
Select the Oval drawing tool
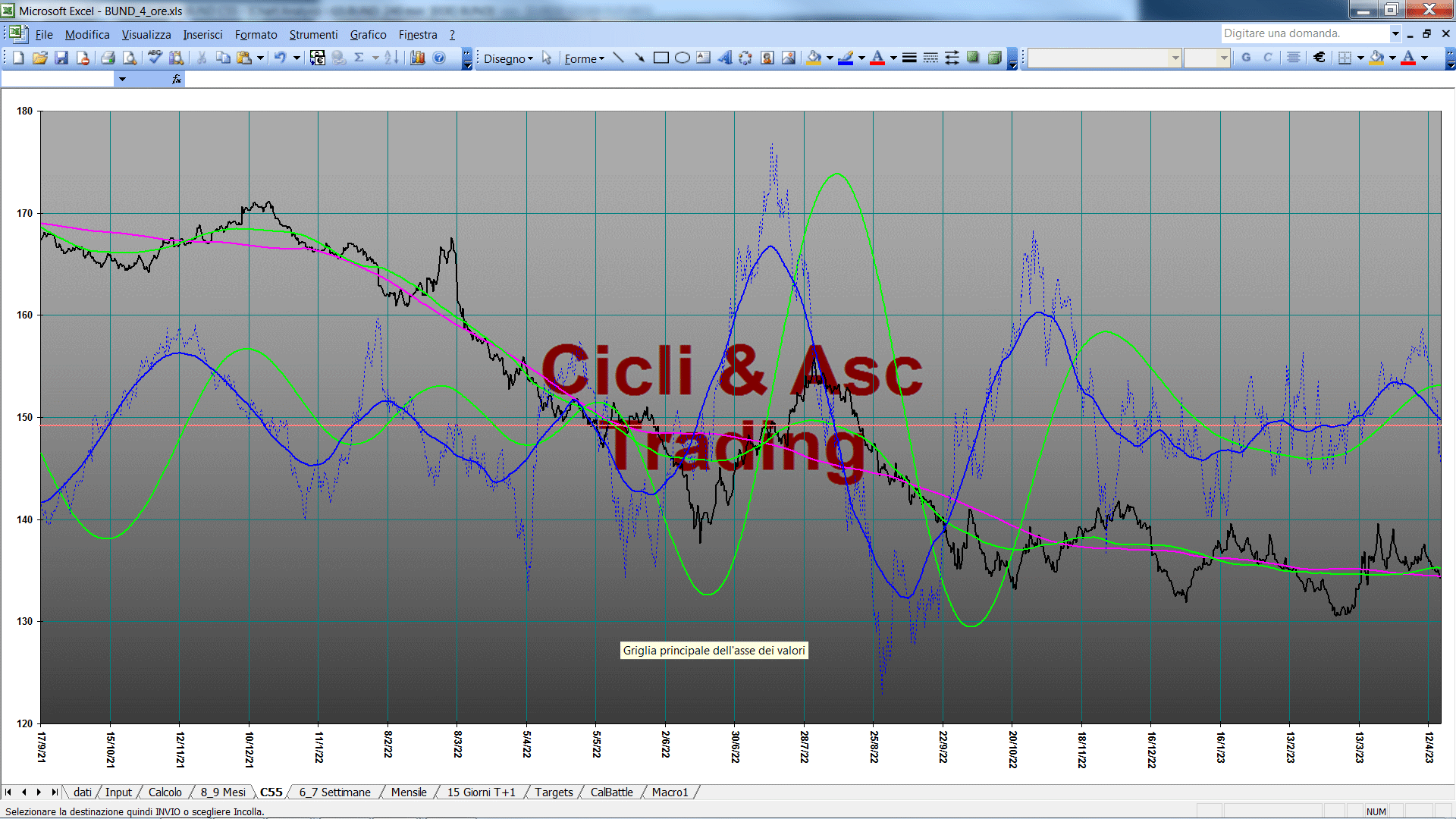pos(682,58)
